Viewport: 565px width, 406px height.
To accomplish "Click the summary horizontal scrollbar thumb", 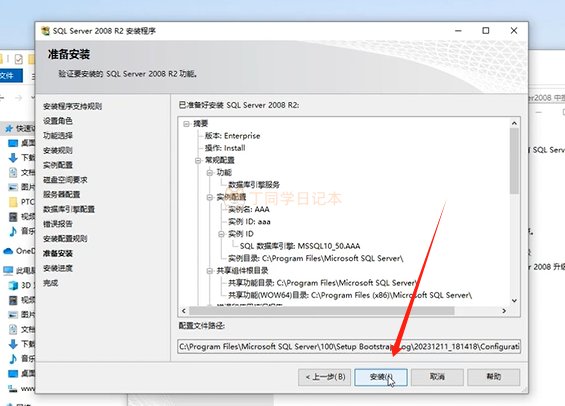I will pos(321,311).
